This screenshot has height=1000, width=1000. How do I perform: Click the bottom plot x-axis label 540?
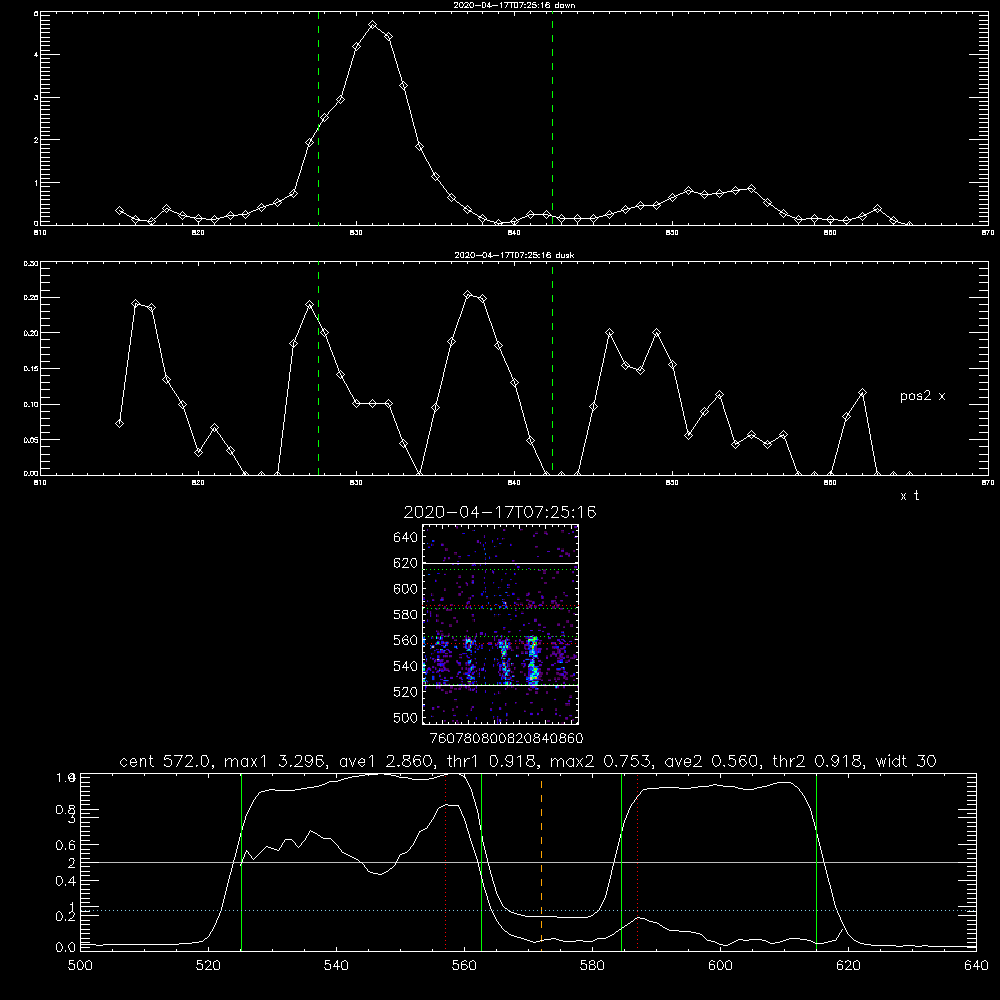(x=336, y=966)
